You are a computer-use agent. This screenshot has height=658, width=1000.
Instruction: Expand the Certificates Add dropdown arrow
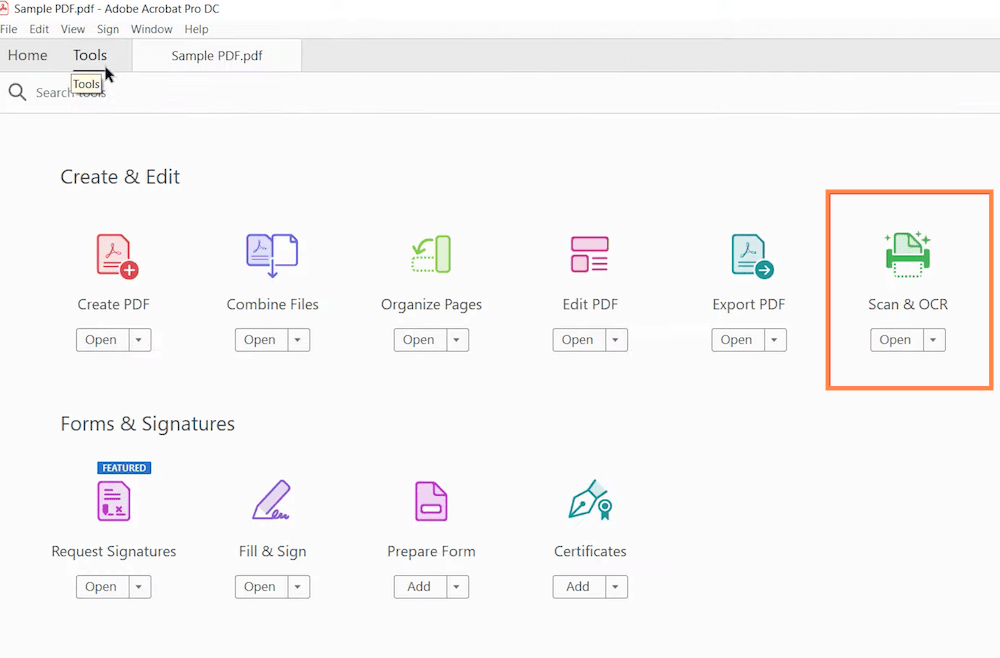coord(615,587)
